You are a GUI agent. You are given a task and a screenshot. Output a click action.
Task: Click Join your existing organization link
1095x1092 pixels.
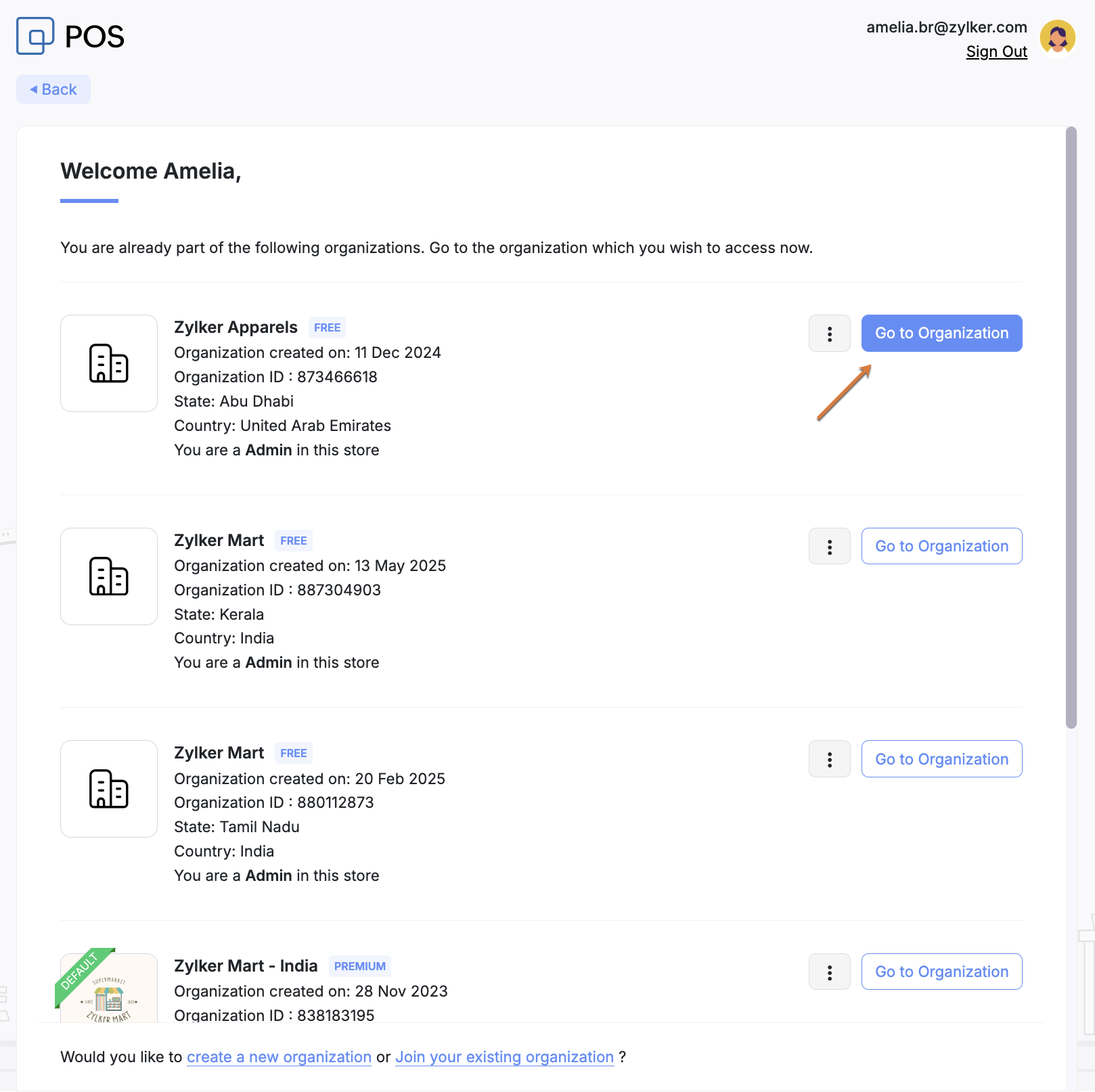click(x=504, y=1057)
